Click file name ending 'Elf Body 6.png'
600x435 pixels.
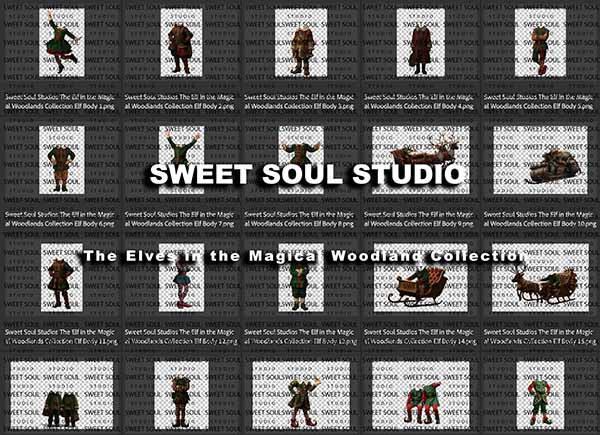(60, 220)
